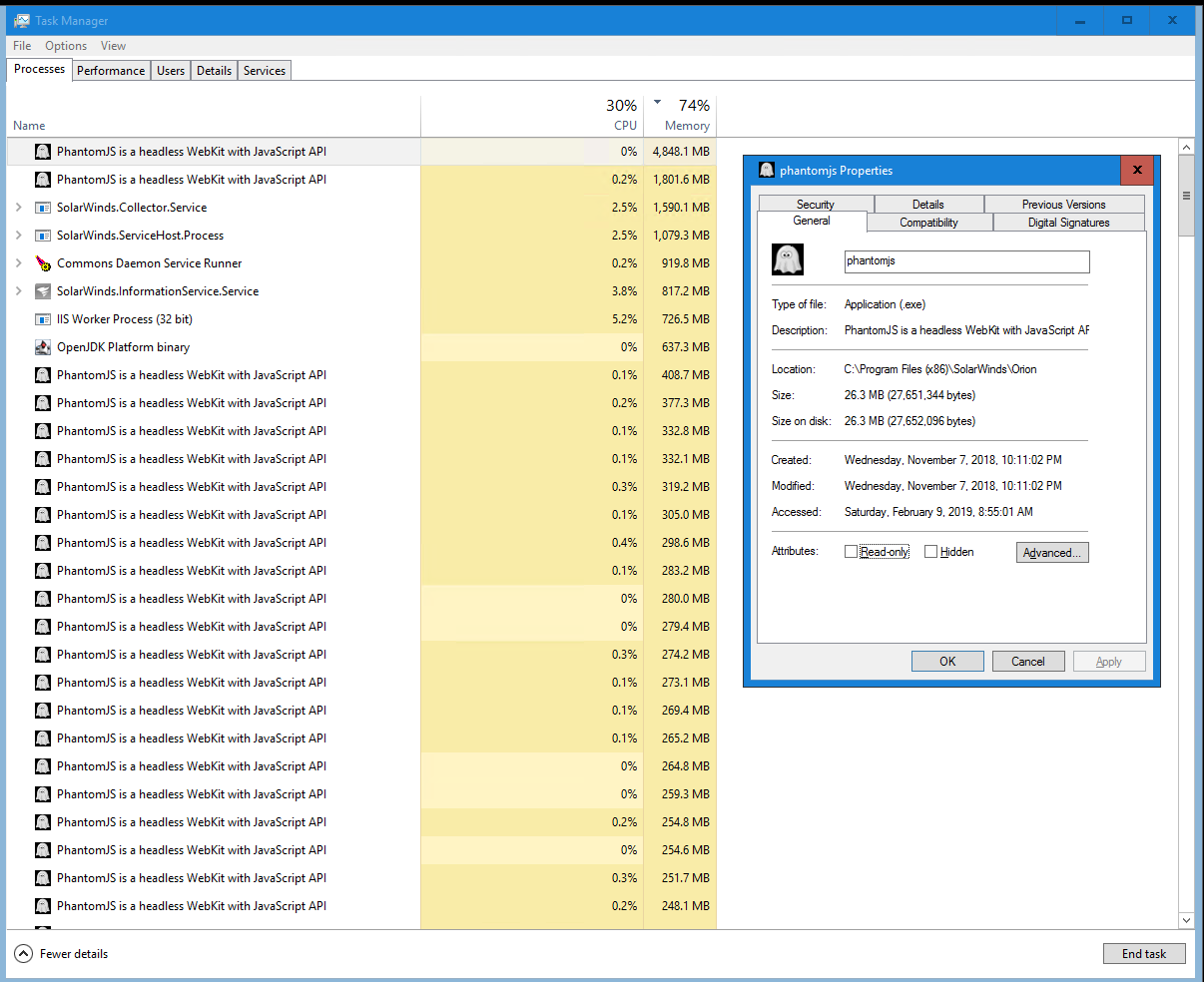Click the End task button
The width and height of the screenshot is (1204, 982).
(x=1144, y=954)
